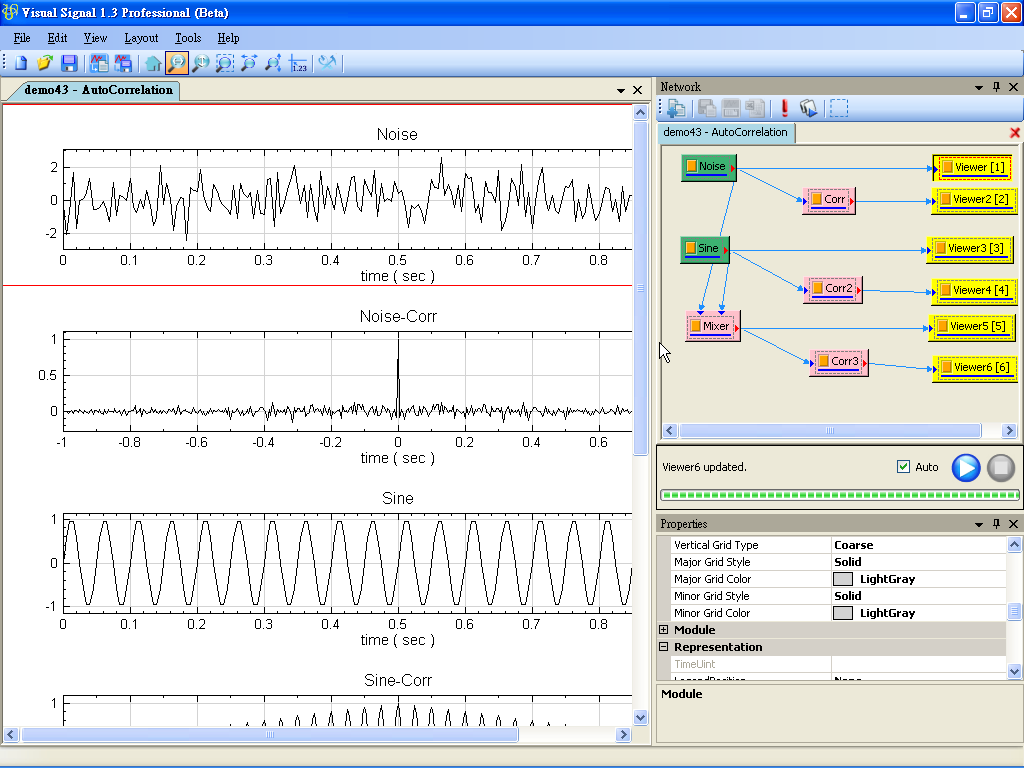This screenshot has height=768, width=1024.
Task: Open the Tools menu
Action: [188, 38]
